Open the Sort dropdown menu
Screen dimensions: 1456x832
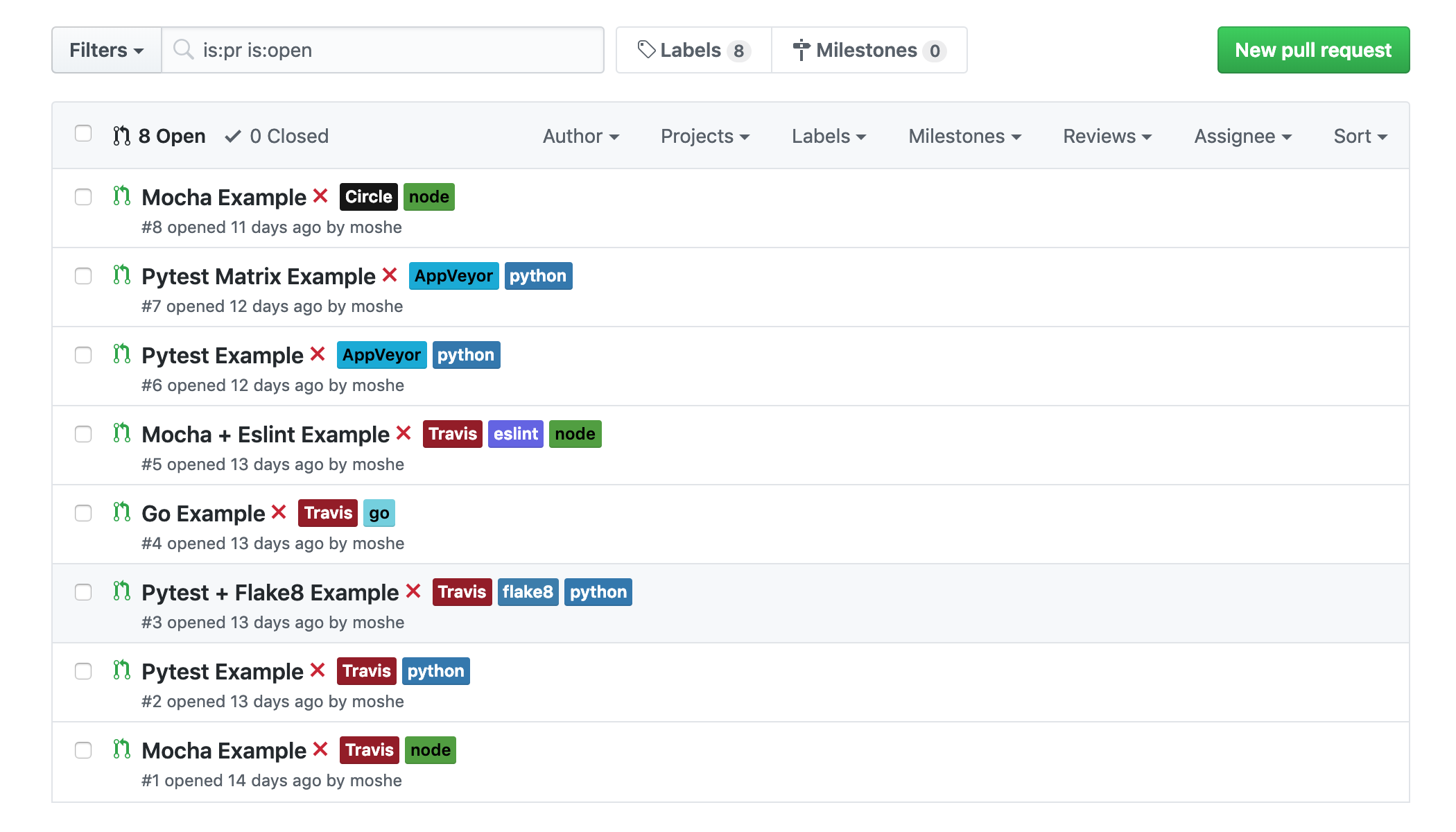(x=1360, y=137)
